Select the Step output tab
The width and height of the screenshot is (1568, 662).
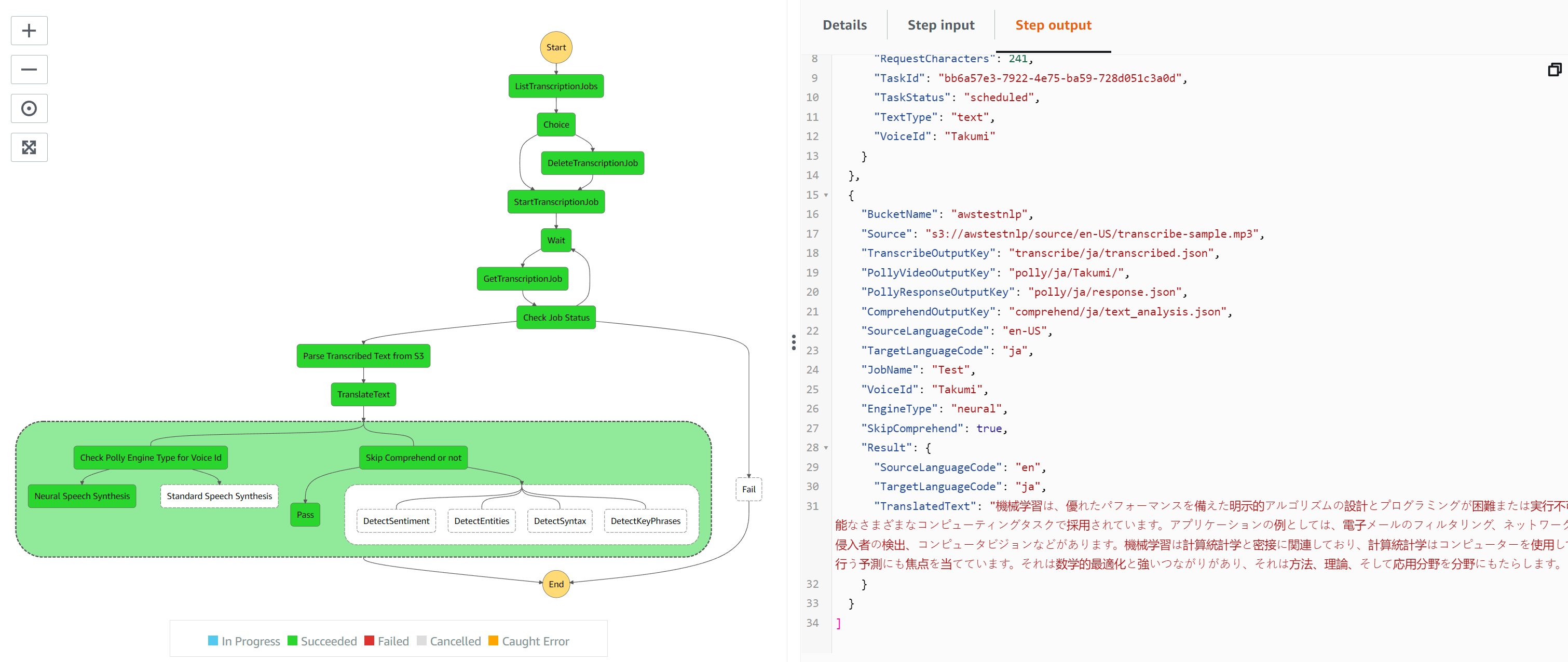tap(1053, 25)
